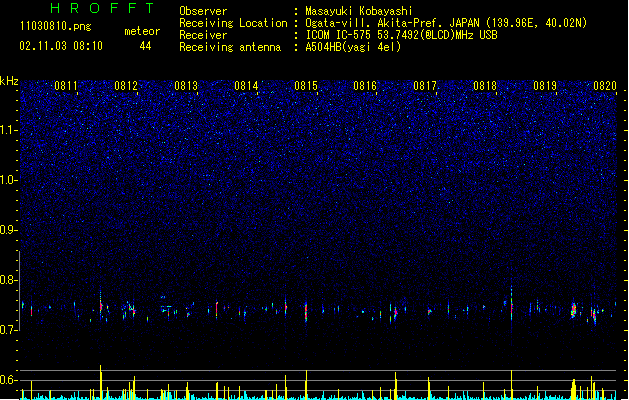Click the 0812 time marker

pyautogui.click(x=126, y=86)
